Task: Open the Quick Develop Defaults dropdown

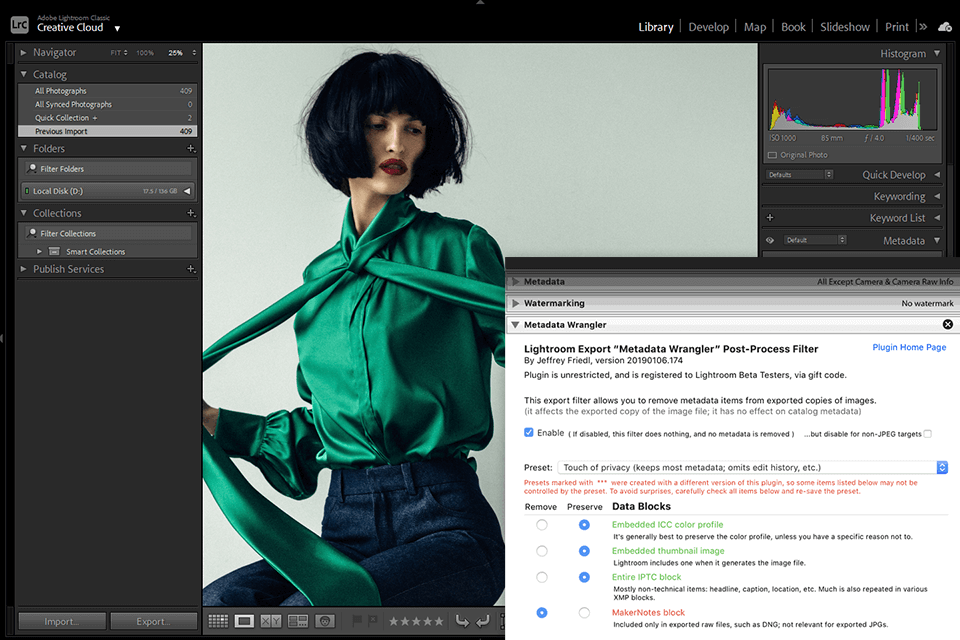Action: pyautogui.click(x=800, y=175)
